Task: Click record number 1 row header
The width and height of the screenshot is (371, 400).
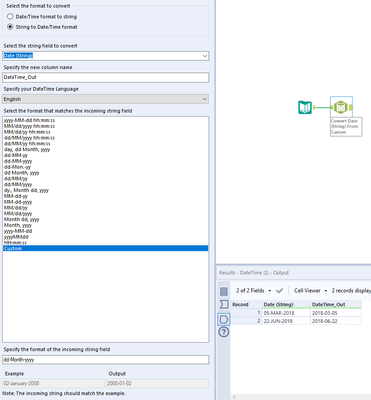Action: pyautogui.click(x=246, y=313)
